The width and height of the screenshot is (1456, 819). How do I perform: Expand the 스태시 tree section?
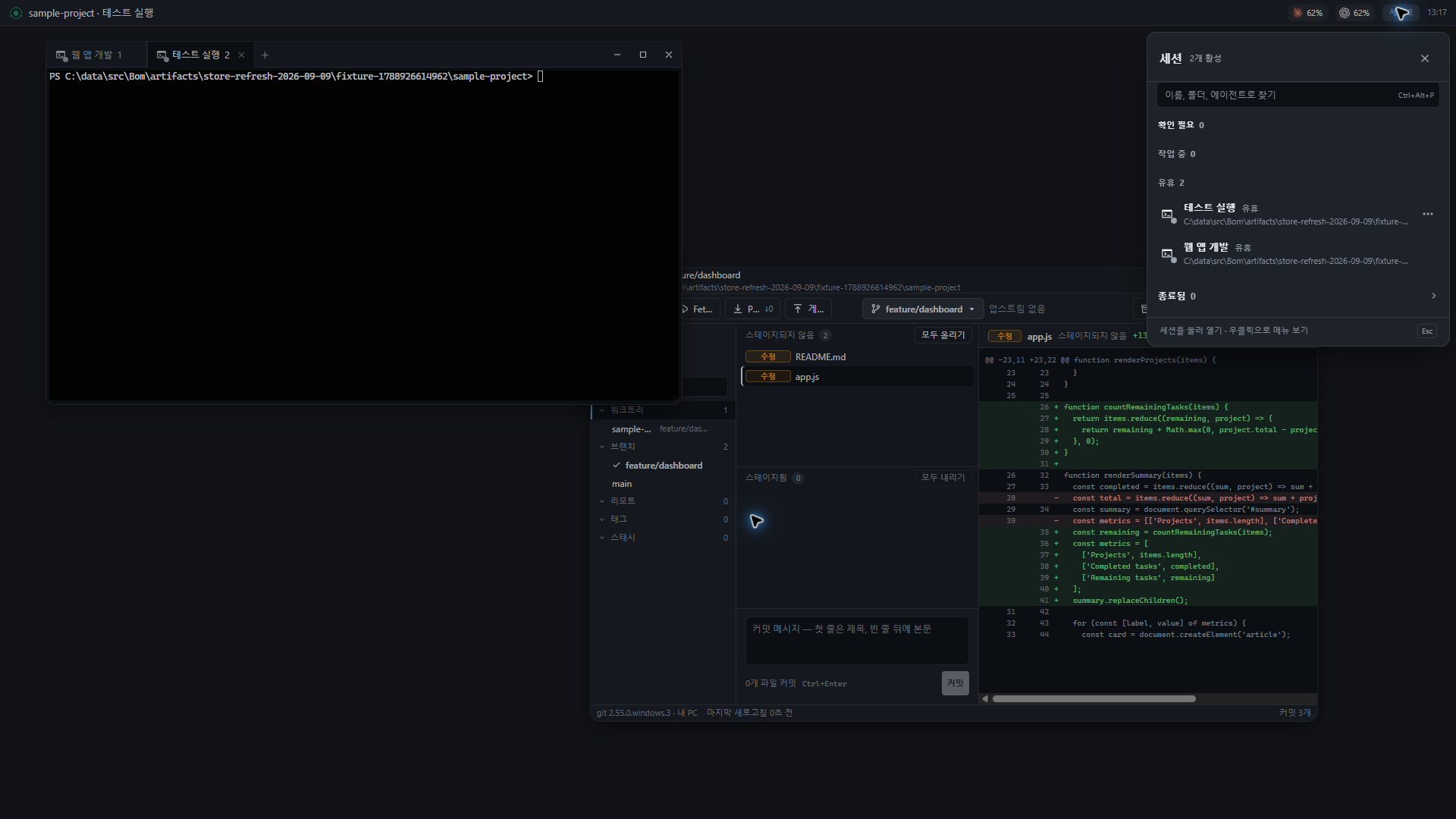pyautogui.click(x=602, y=538)
